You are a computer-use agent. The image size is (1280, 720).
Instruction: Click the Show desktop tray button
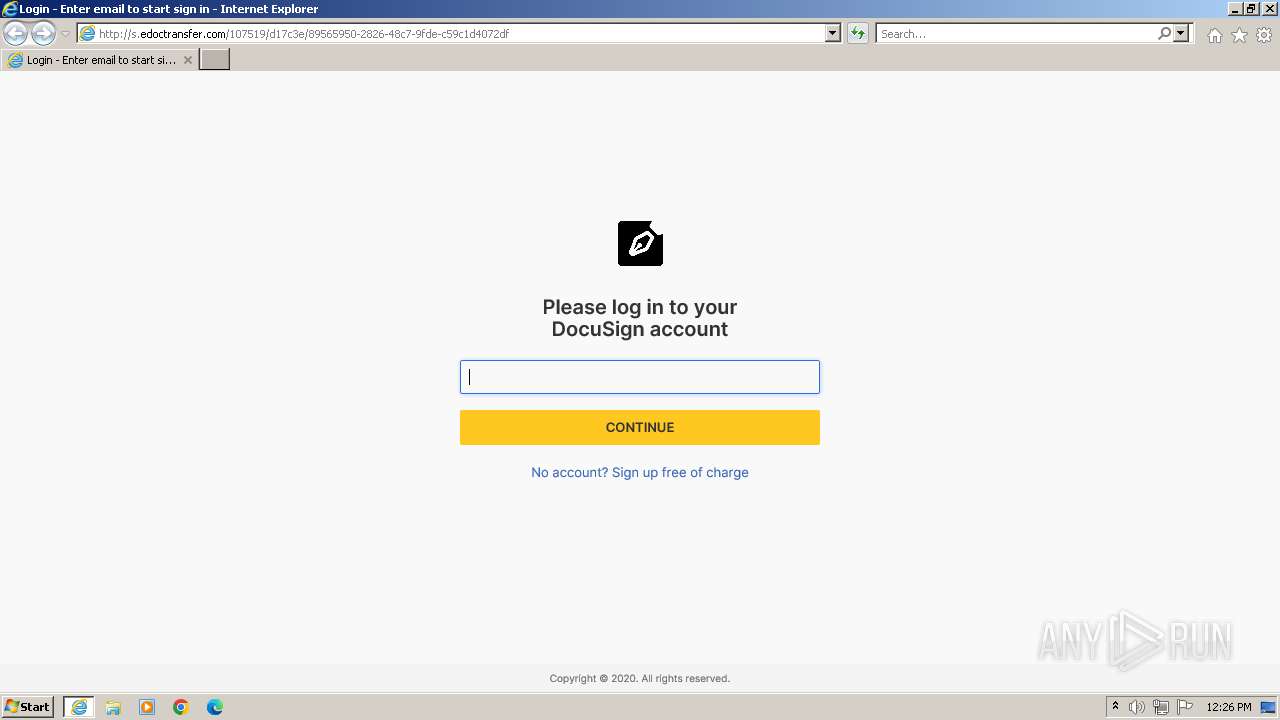1268,707
